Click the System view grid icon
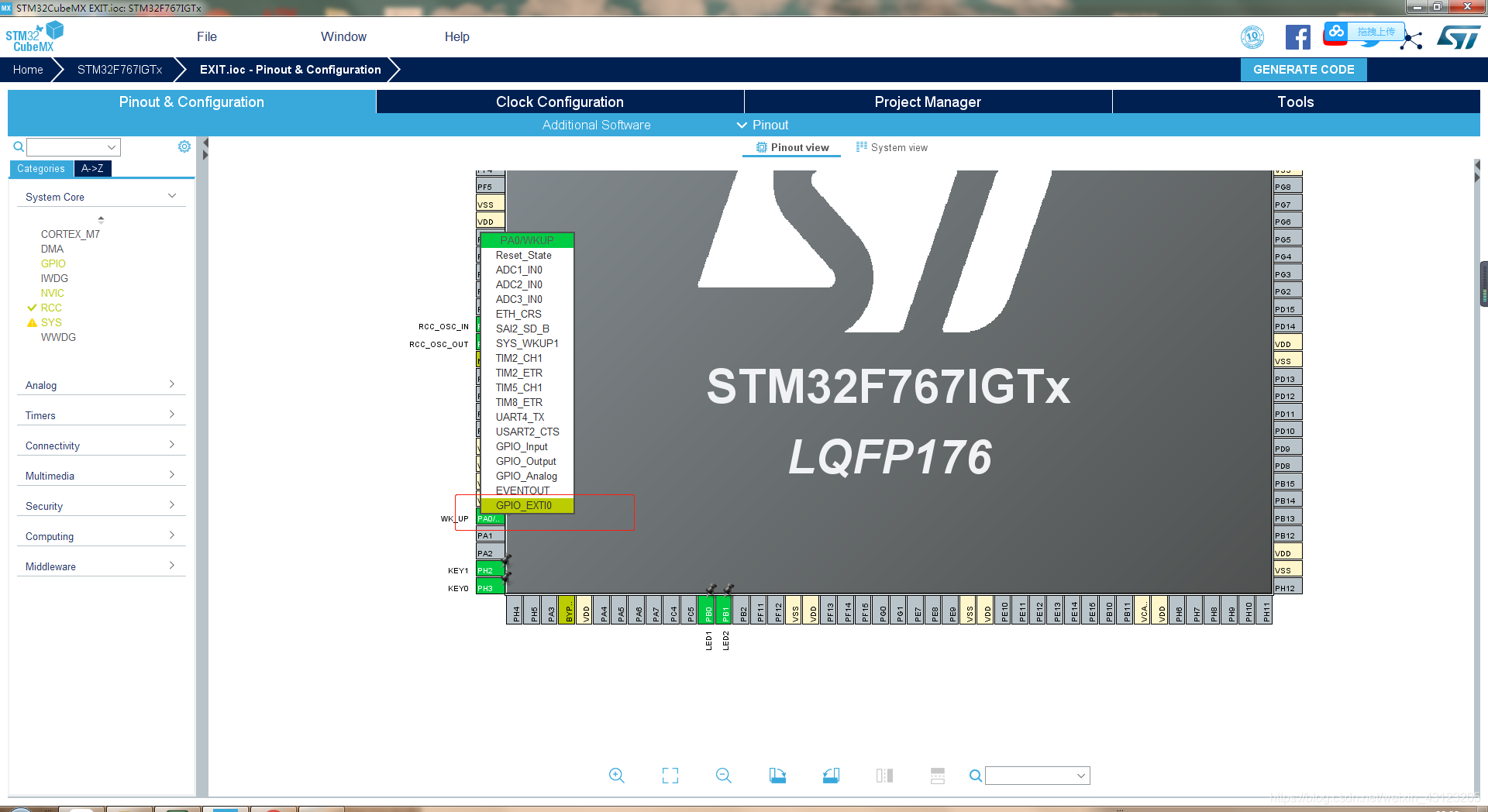This screenshot has width=1488, height=812. (861, 146)
